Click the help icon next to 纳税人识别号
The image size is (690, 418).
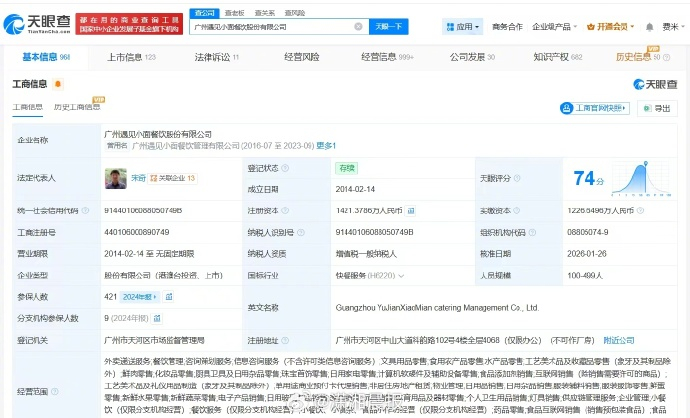[301, 232]
